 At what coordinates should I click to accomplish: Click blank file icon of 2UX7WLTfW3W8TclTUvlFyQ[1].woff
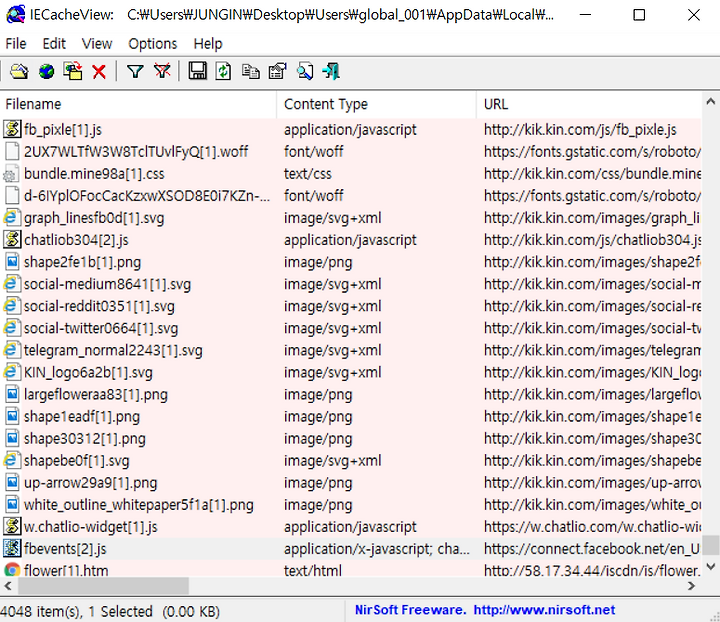pos(12,151)
